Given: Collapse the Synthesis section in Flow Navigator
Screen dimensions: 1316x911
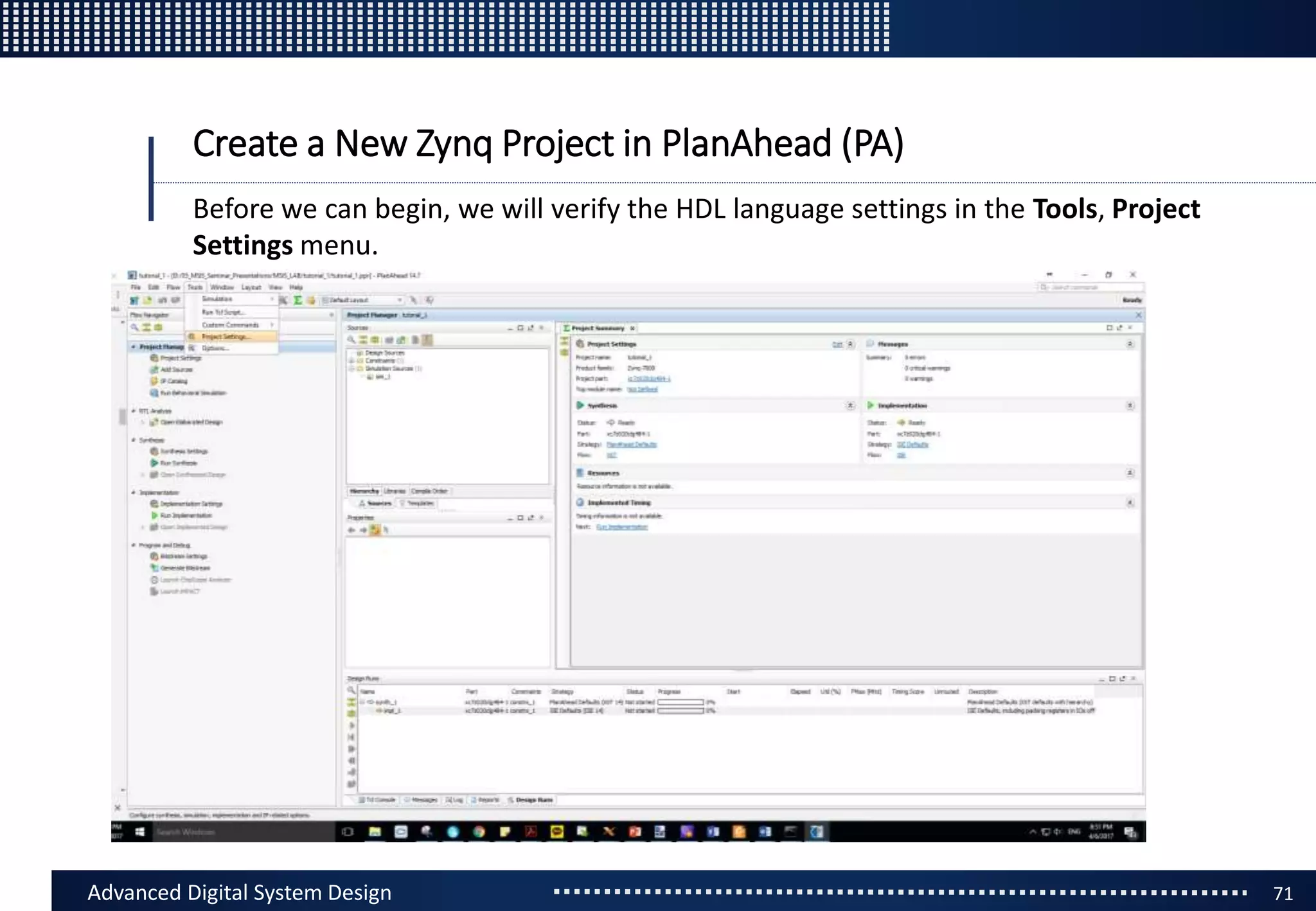Looking at the screenshot, I should pyautogui.click(x=134, y=440).
